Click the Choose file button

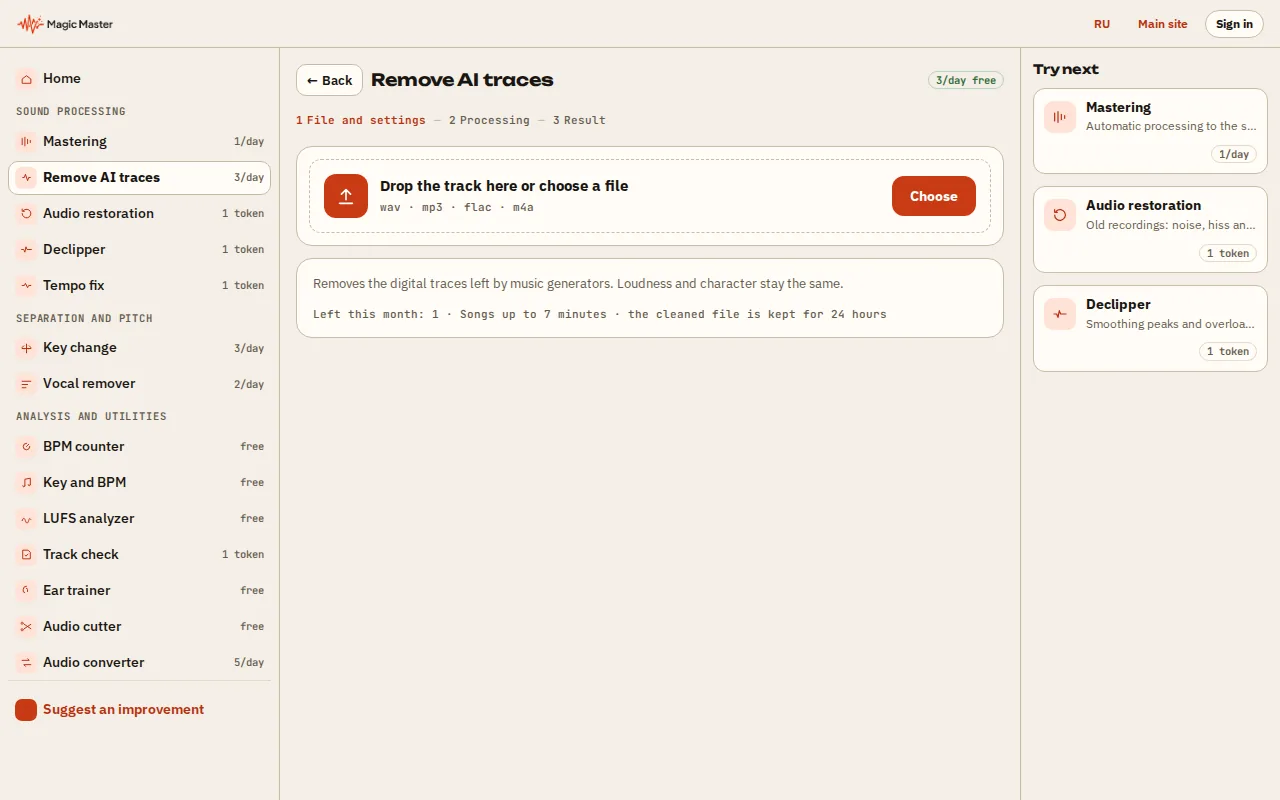point(934,196)
